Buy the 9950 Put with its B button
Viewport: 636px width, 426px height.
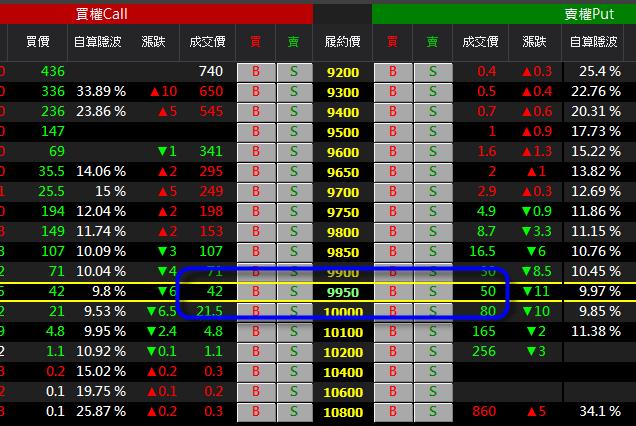coord(393,292)
